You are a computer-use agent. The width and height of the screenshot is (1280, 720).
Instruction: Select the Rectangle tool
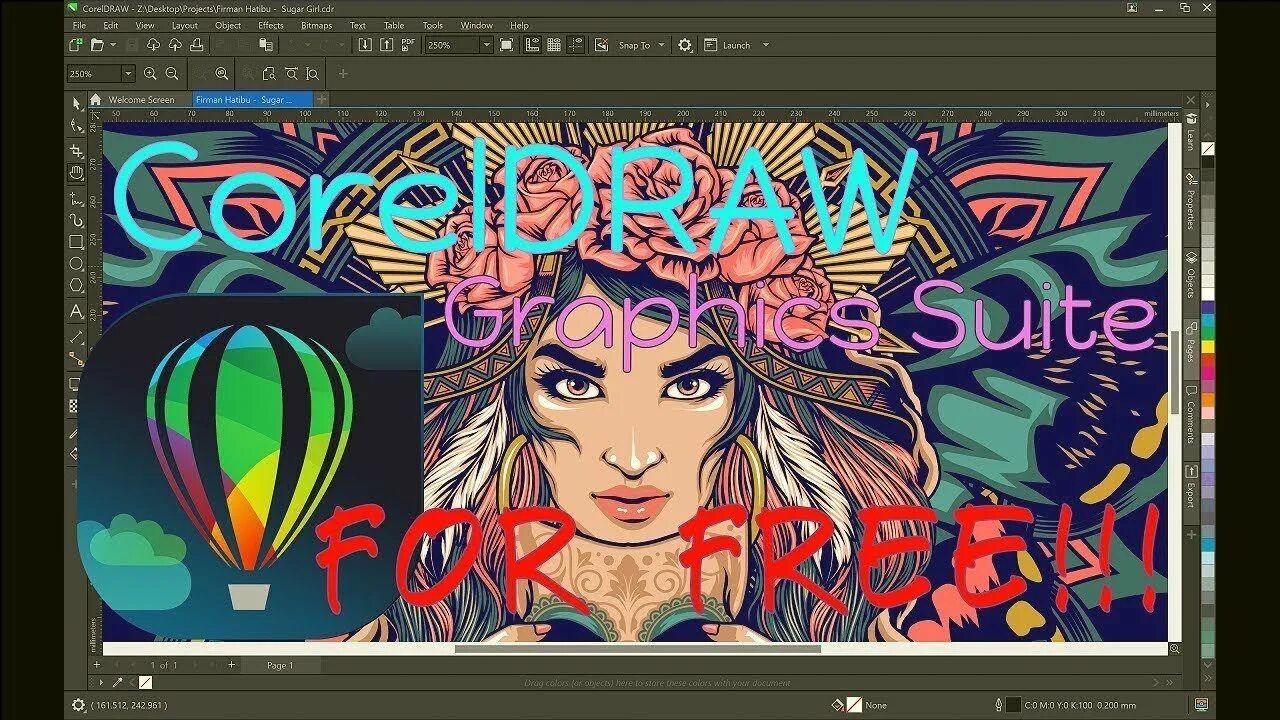click(76, 241)
